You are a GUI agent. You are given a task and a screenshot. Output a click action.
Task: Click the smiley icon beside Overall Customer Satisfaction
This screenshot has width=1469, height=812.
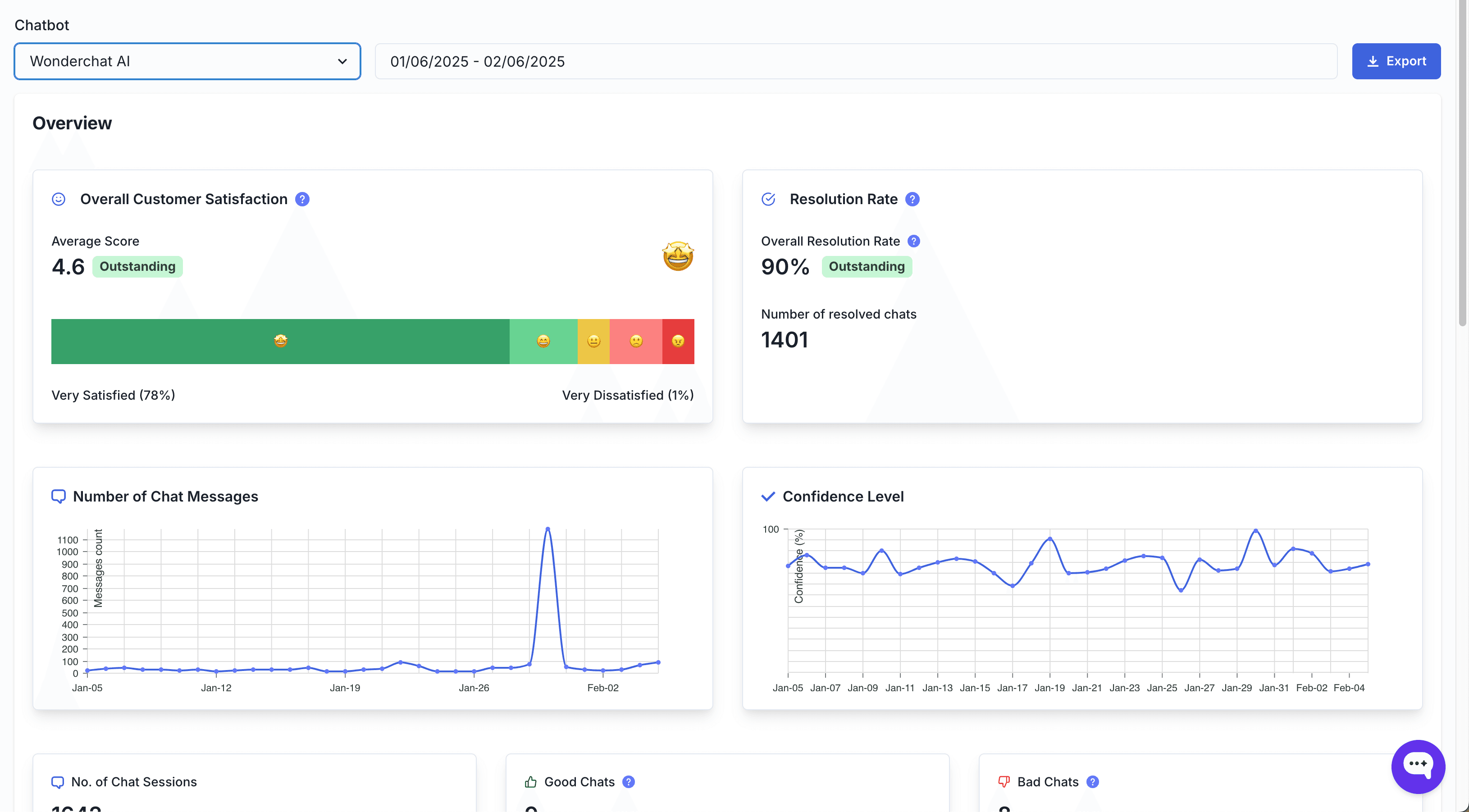click(x=59, y=199)
